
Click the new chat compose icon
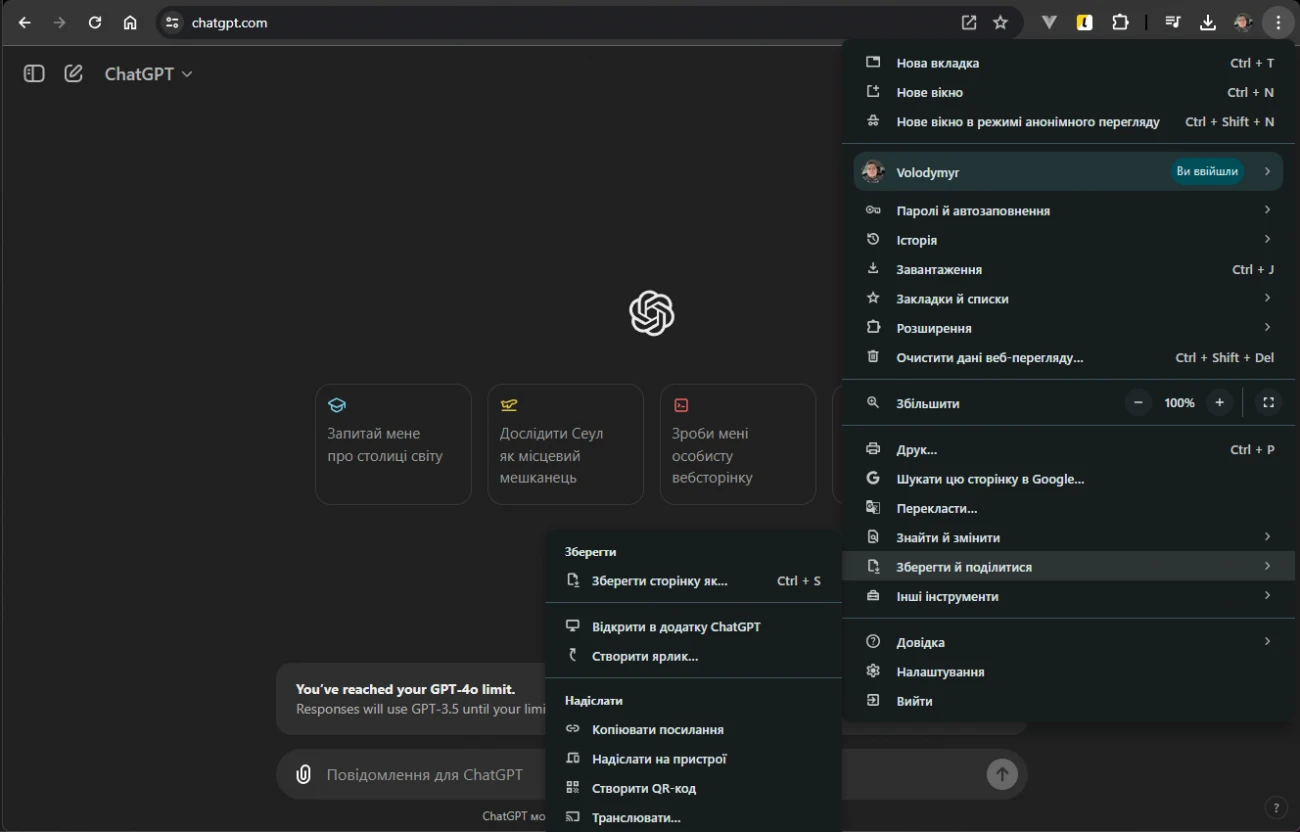(x=73, y=74)
